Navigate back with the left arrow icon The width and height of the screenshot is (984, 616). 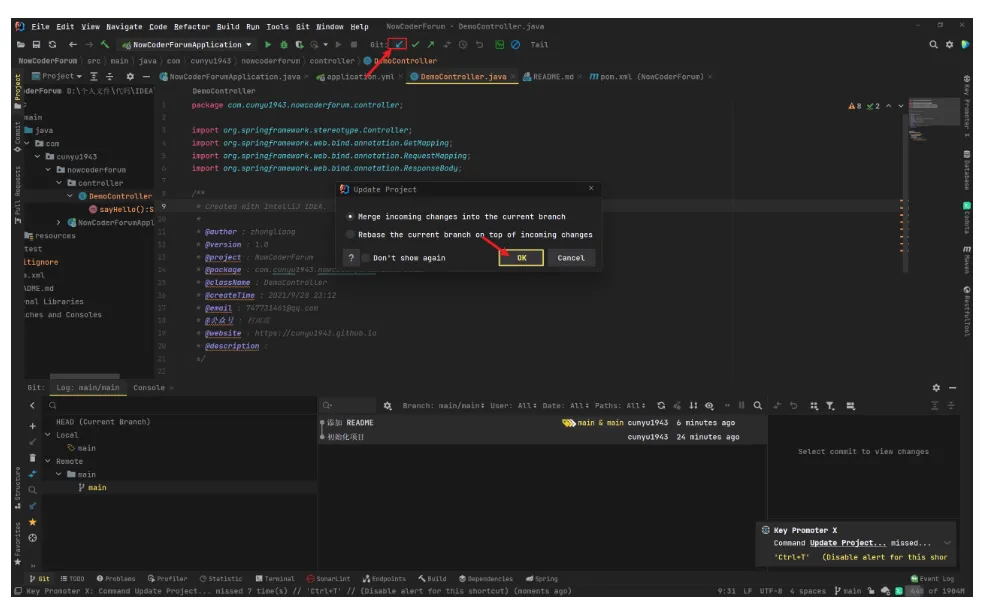pos(73,45)
